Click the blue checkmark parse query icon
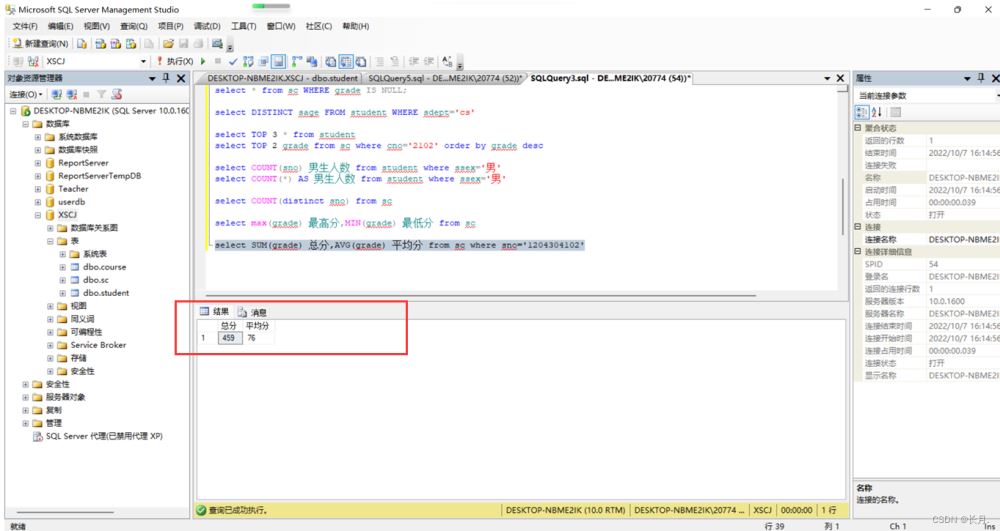The image size is (1000, 531). pos(233,61)
